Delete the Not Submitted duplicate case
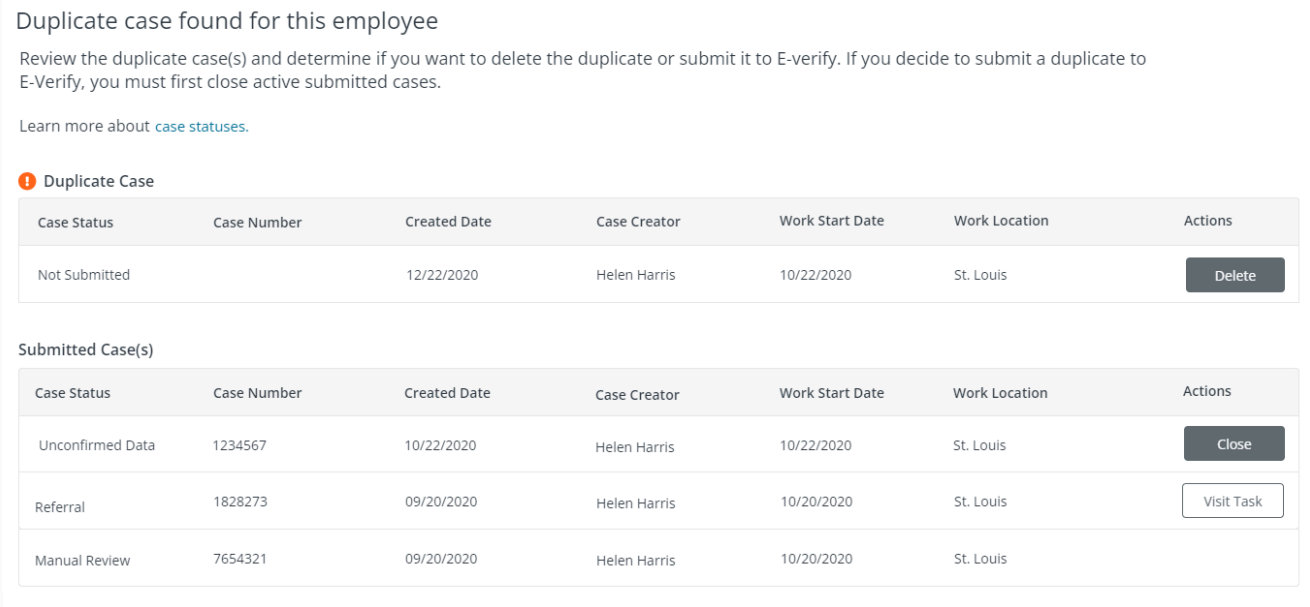 tap(1235, 274)
